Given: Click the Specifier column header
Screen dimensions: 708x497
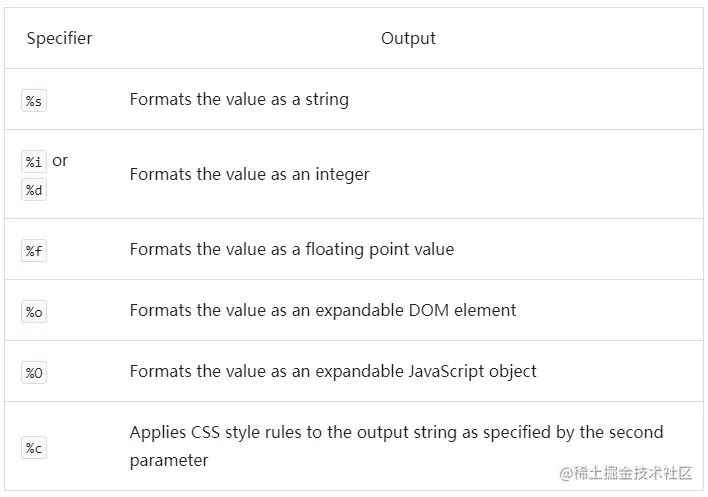Looking at the screenshot, I should [x=59, y=39].
